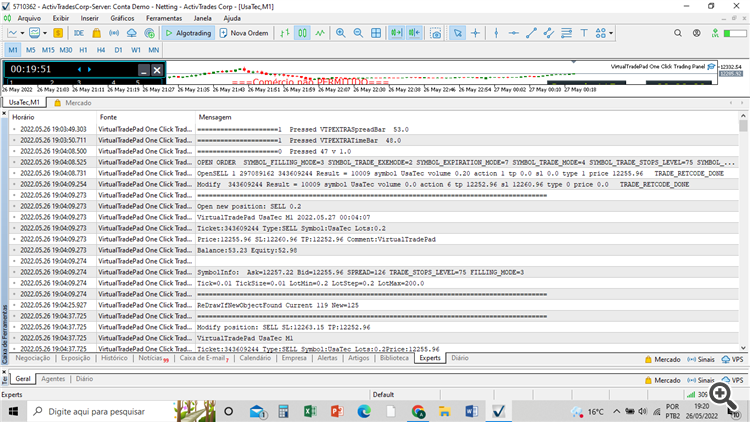
Task: Select the trendline drawing tool
Action: click(x=531, y=33)
